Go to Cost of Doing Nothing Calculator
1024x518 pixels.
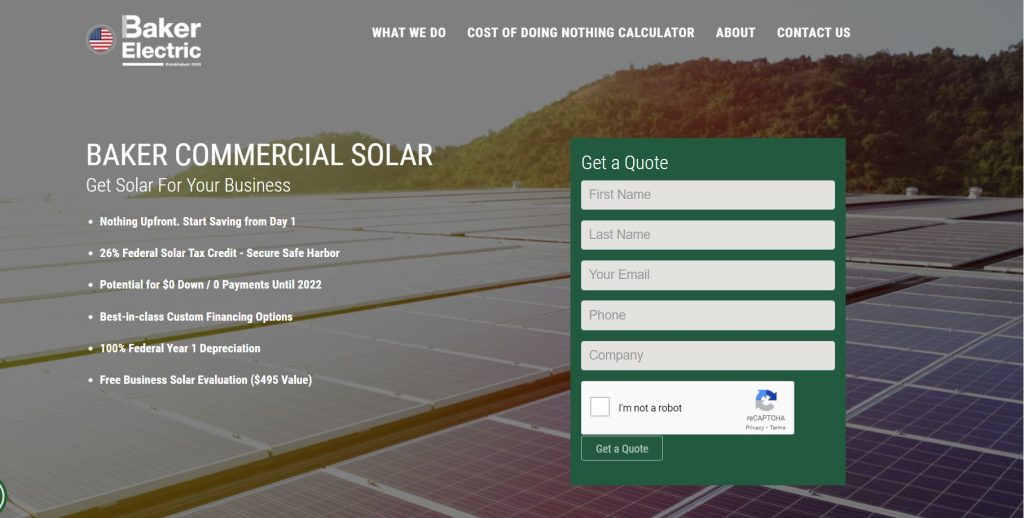click(580, 33)
